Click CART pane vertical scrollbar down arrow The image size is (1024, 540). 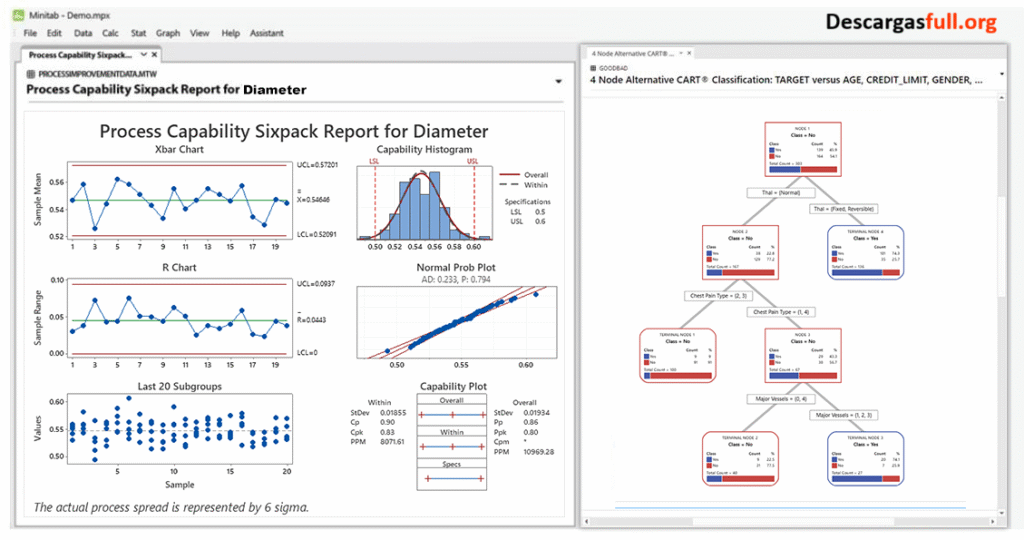pyautogui.click(x=1002, y=513)
